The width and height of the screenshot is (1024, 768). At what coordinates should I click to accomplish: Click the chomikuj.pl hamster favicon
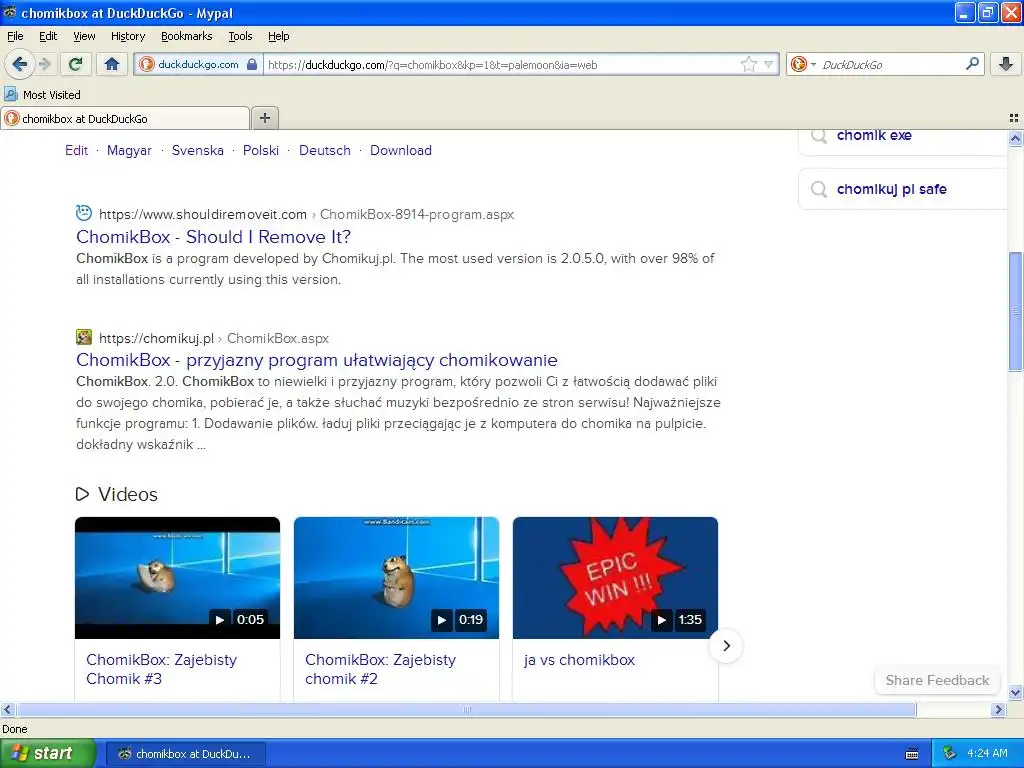84,337
